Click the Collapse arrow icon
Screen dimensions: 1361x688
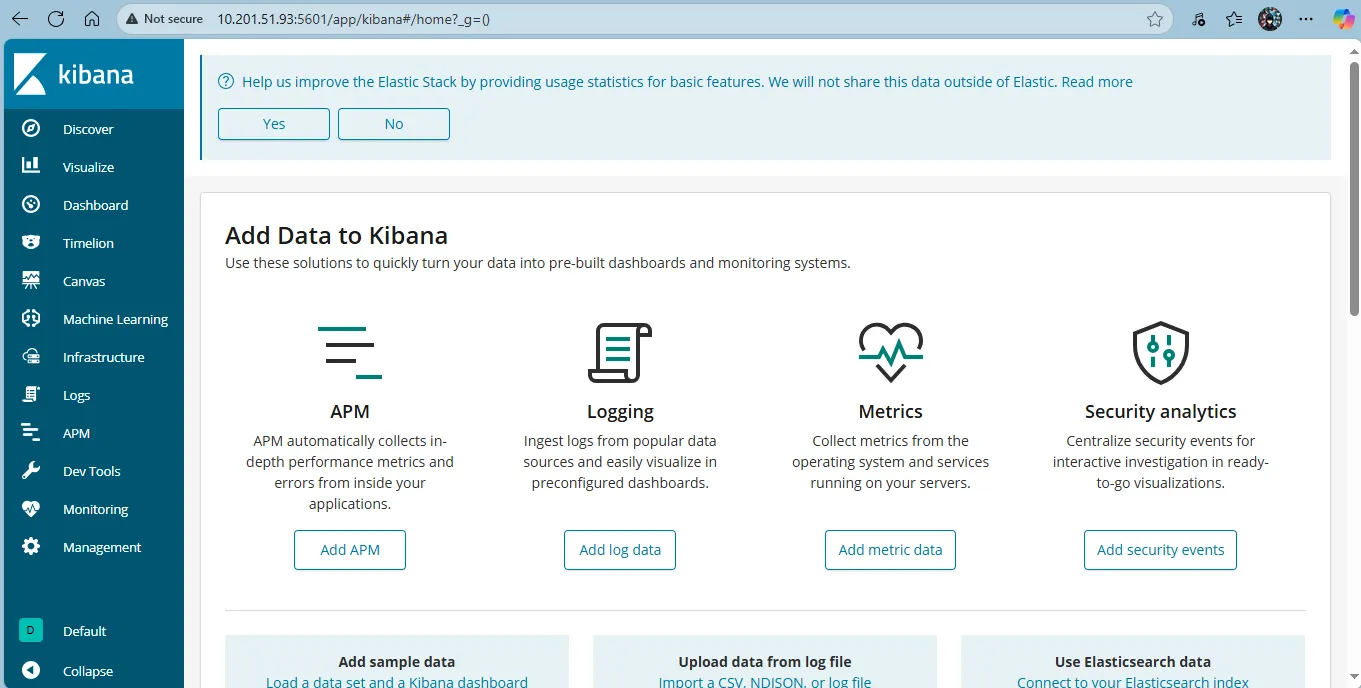point(31,671)
